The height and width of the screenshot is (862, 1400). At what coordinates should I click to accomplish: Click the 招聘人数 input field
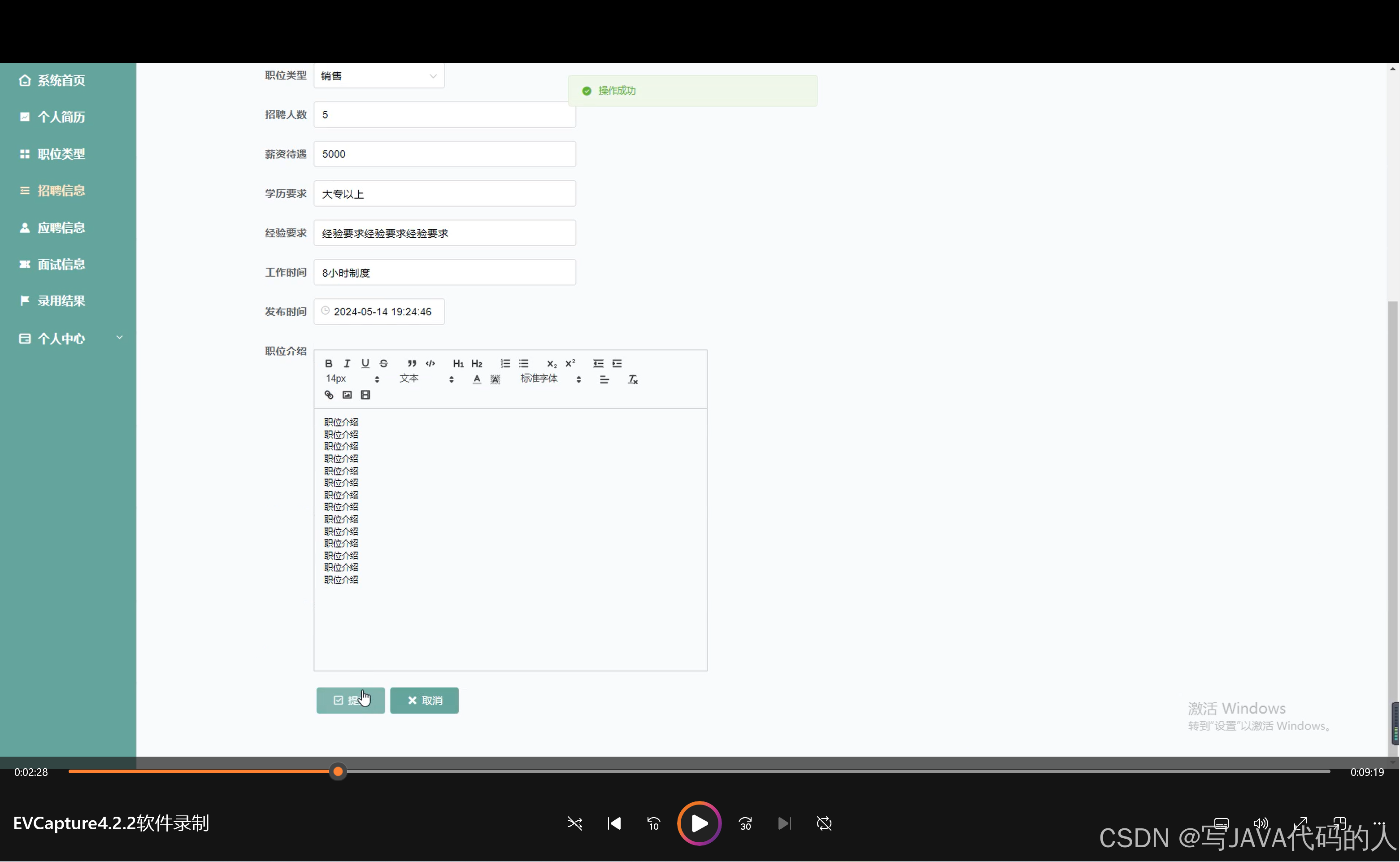pyautogui.click(x=445, y=115)
